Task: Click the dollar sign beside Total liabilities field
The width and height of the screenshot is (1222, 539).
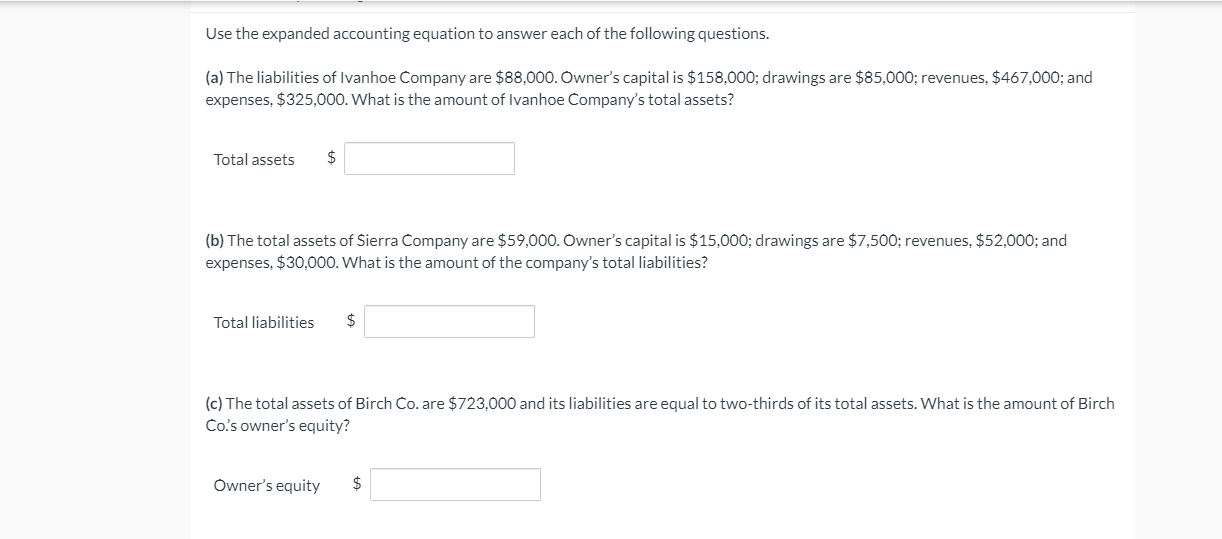Action: (x=351, y=321)
